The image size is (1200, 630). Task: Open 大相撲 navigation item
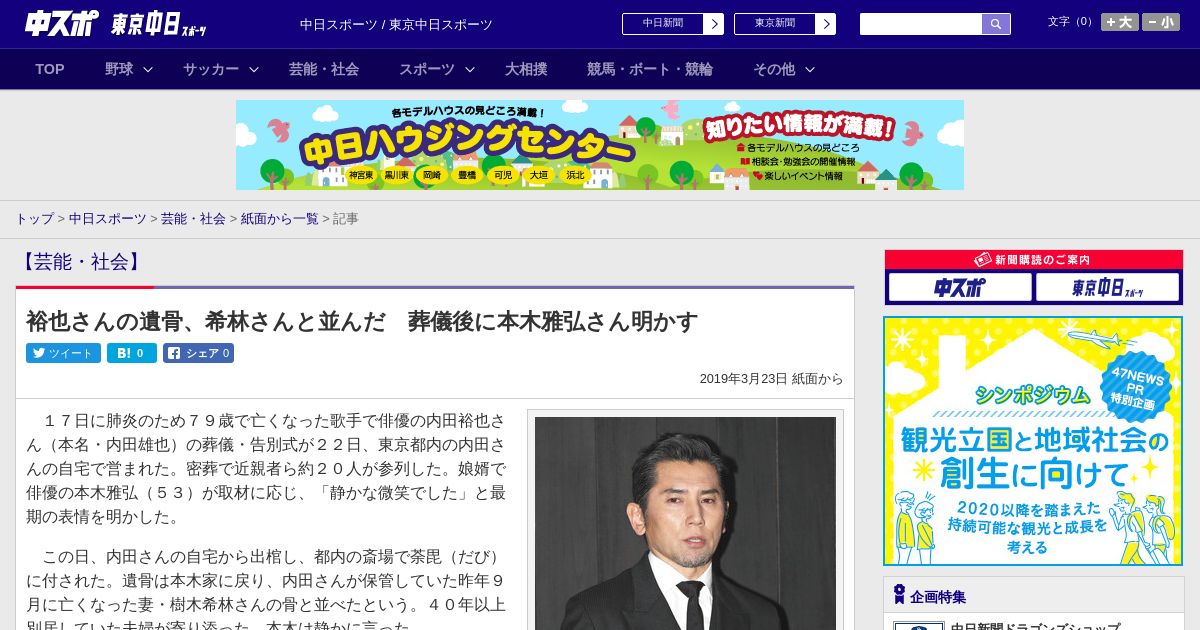526,69
